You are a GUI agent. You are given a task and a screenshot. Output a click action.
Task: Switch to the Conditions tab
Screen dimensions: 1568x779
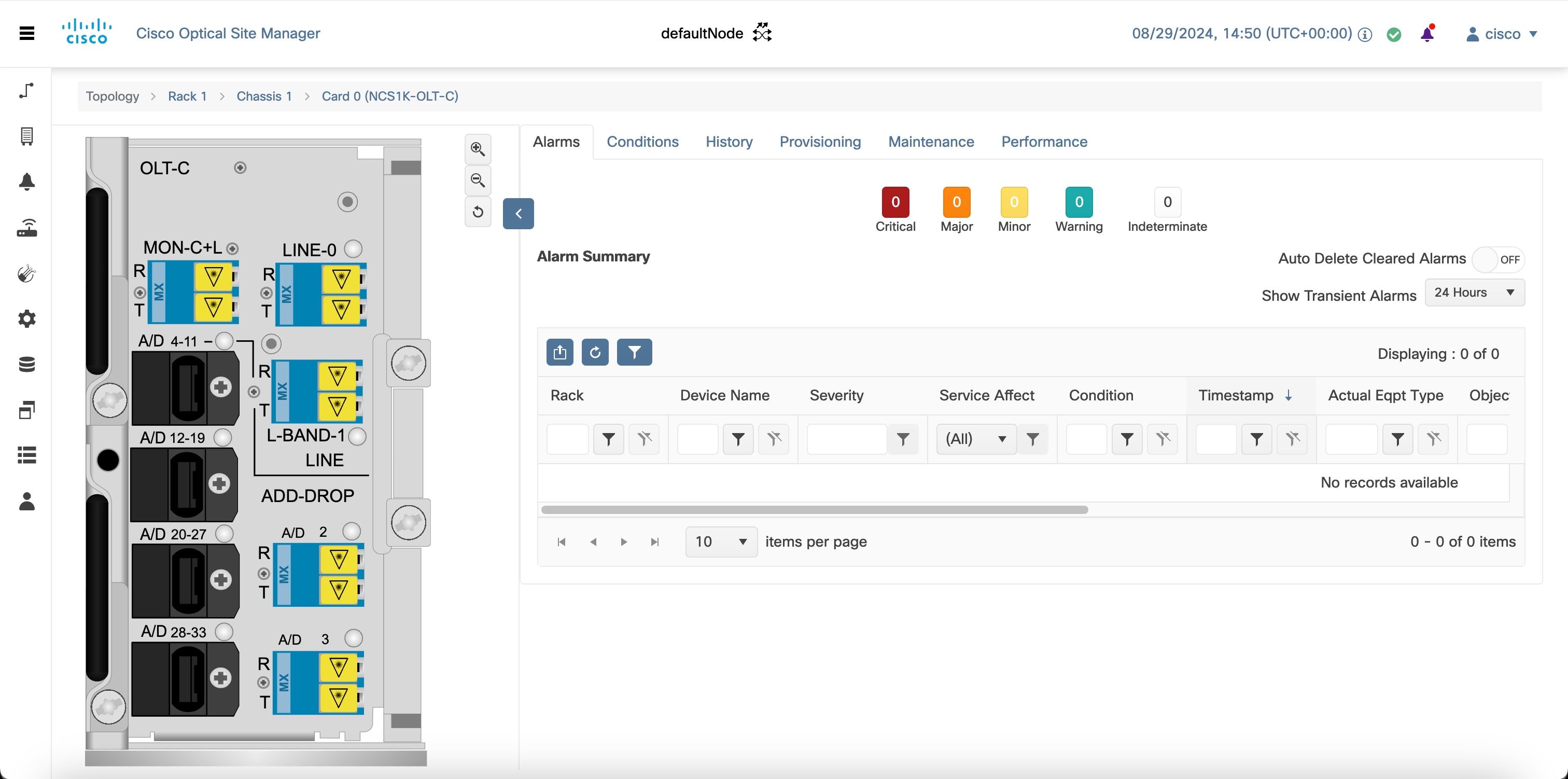click(643, 142)
